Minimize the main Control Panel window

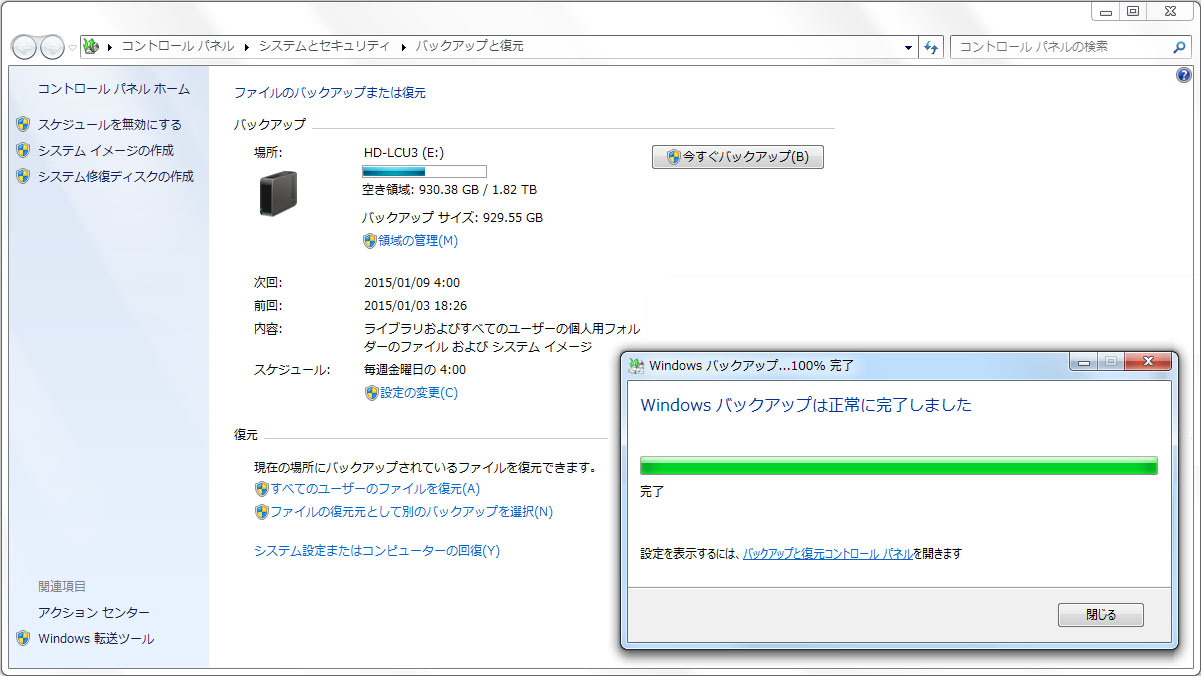(x=1105, y=11)
